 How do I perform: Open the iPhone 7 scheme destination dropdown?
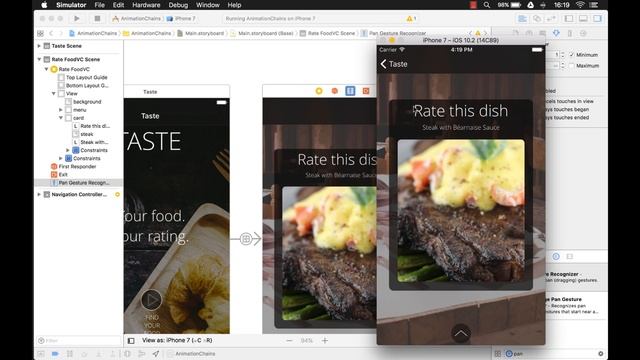pyautogui.click(x=181, y=18)
